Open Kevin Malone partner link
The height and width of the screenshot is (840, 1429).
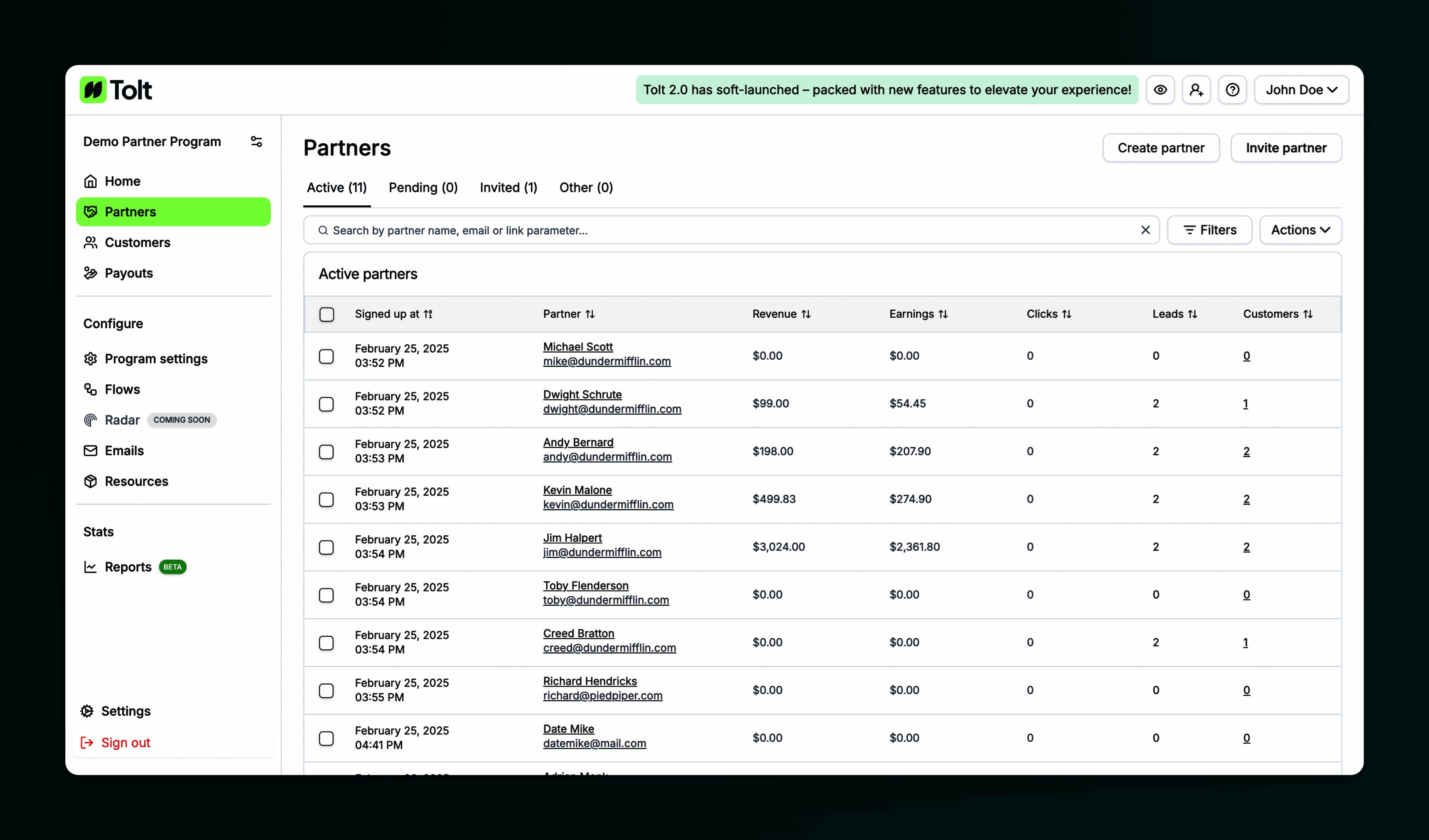(577, 490)
